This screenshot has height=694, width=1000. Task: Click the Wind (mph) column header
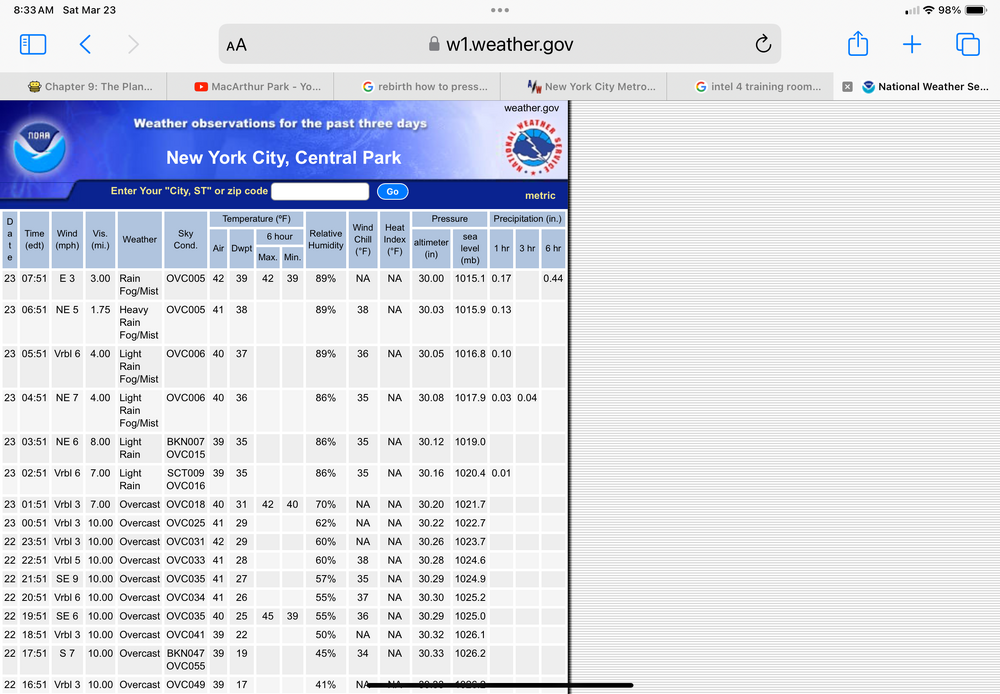[67, 240]
